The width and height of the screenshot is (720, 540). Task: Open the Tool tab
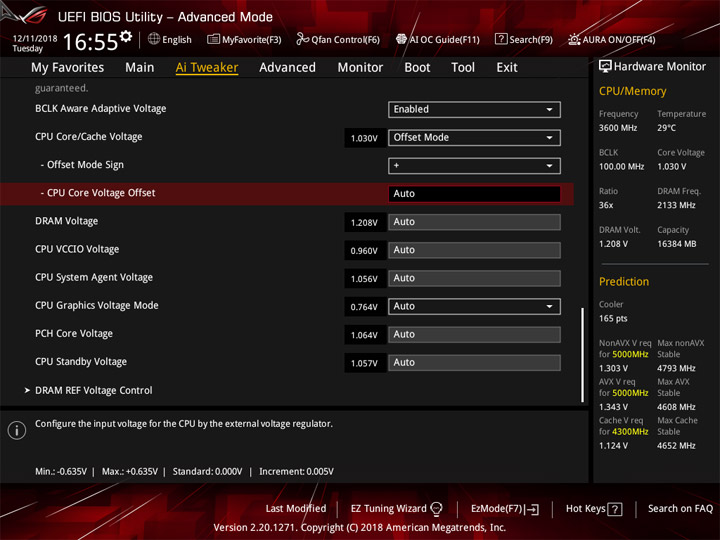click(463, 68)
